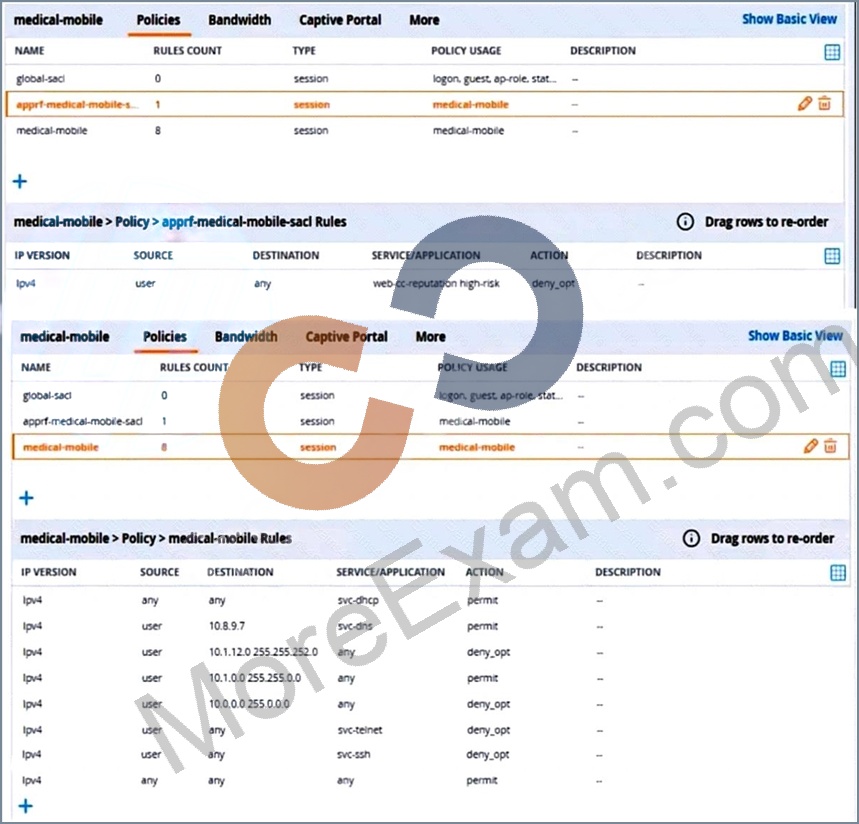Image resolution: width=859 pixels, height=824 pixels.
Task: Select the svc-telnet deny_opt rule row
Action: (x=430, y=730)
